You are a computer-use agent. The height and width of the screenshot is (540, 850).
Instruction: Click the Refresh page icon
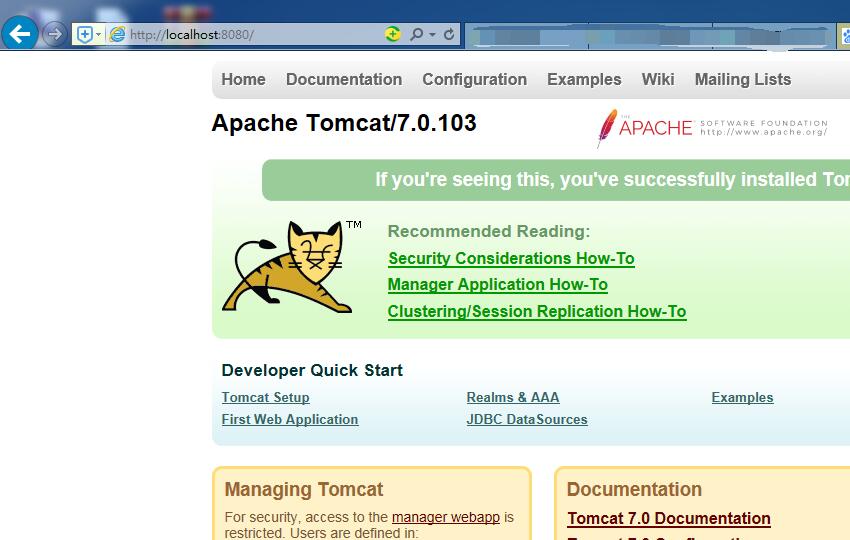click(449, 35)
